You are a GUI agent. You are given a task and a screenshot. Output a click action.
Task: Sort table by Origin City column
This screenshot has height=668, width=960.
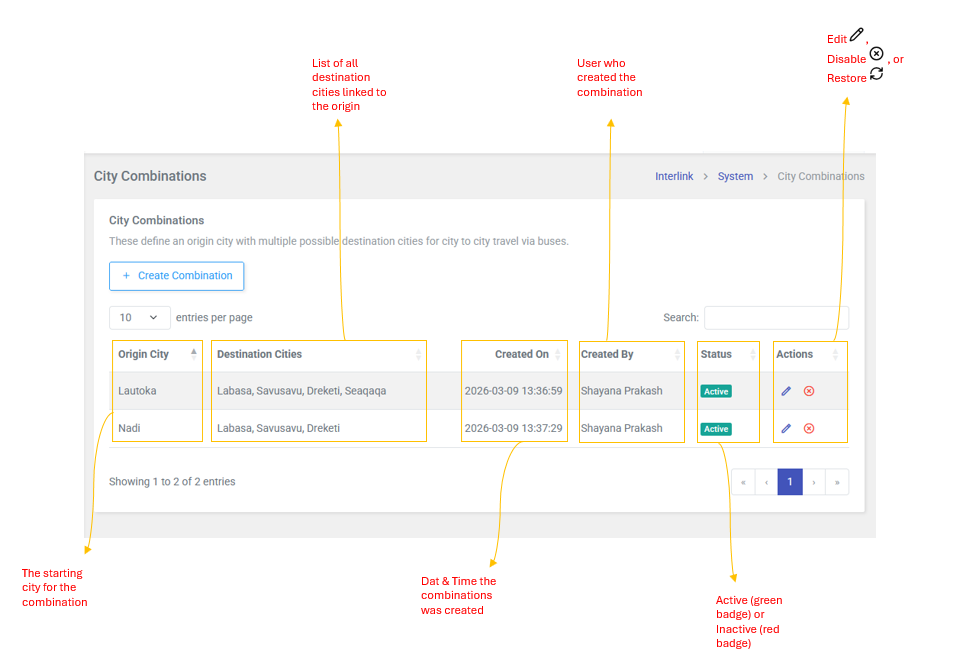tap(144, 354)
